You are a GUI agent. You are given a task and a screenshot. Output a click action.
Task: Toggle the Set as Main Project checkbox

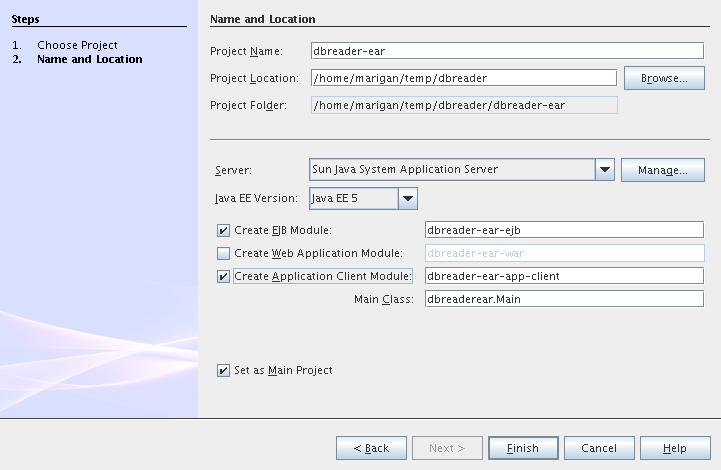(x=223, y=370)
